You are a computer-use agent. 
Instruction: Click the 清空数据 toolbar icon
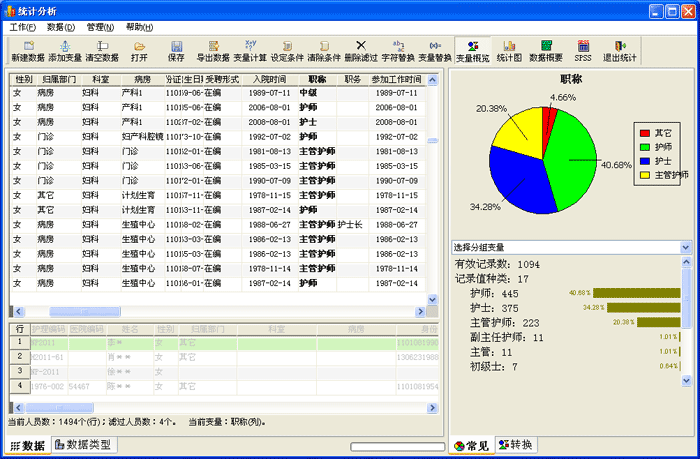102,51
